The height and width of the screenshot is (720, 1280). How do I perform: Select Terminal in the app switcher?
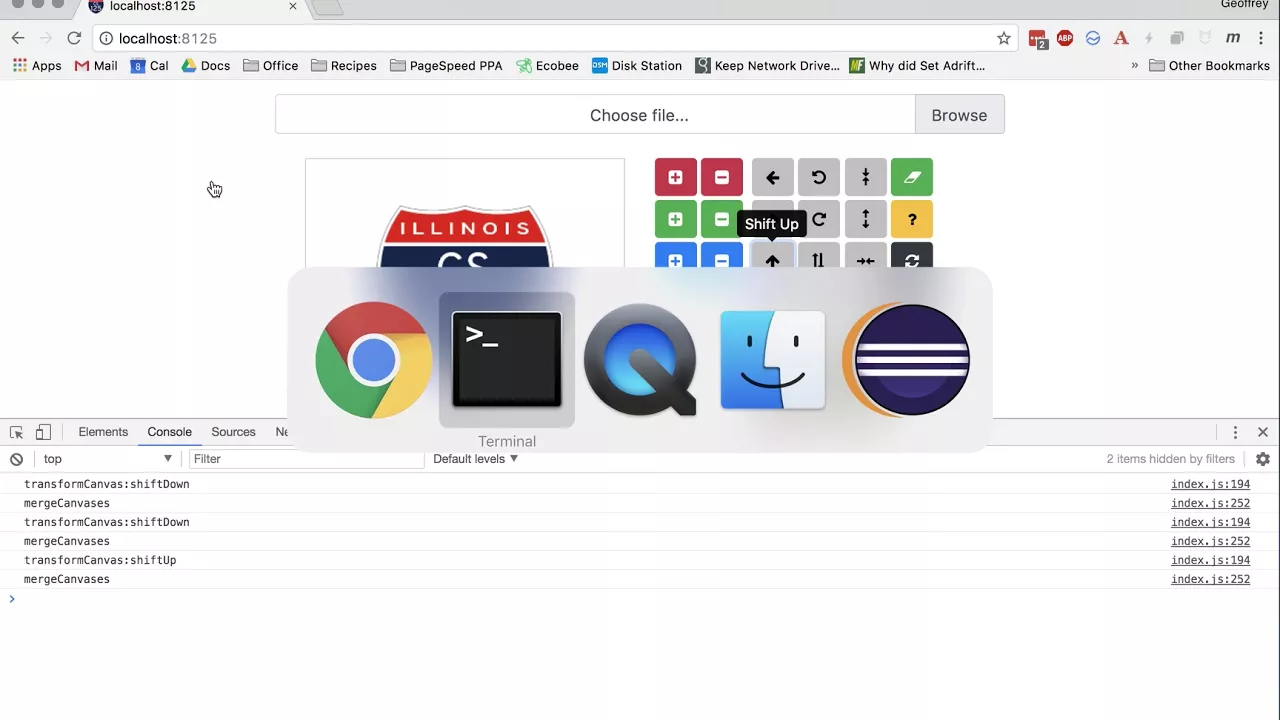507,360
